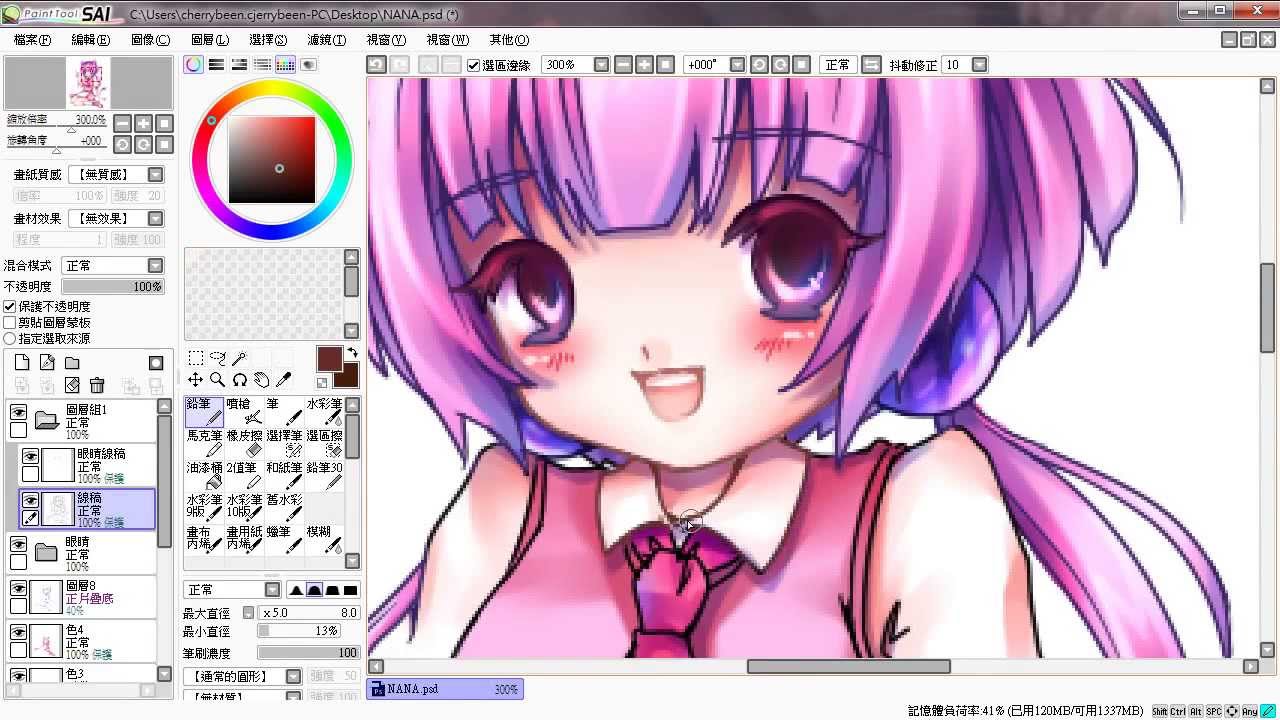The width and height of the screenshot is (1280, 720).
Task: Open the 濾鏡 Filter menu
Action: click(327, 40)
